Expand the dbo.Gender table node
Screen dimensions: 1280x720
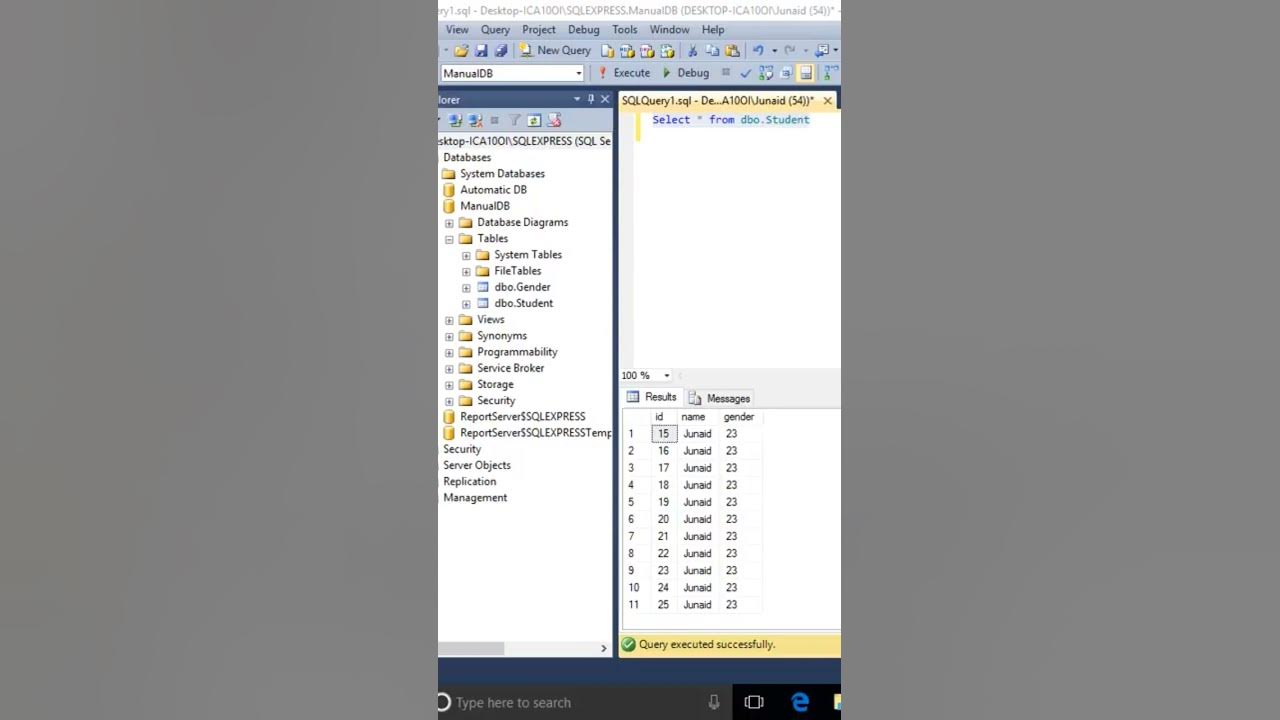(x=466, y=288)
